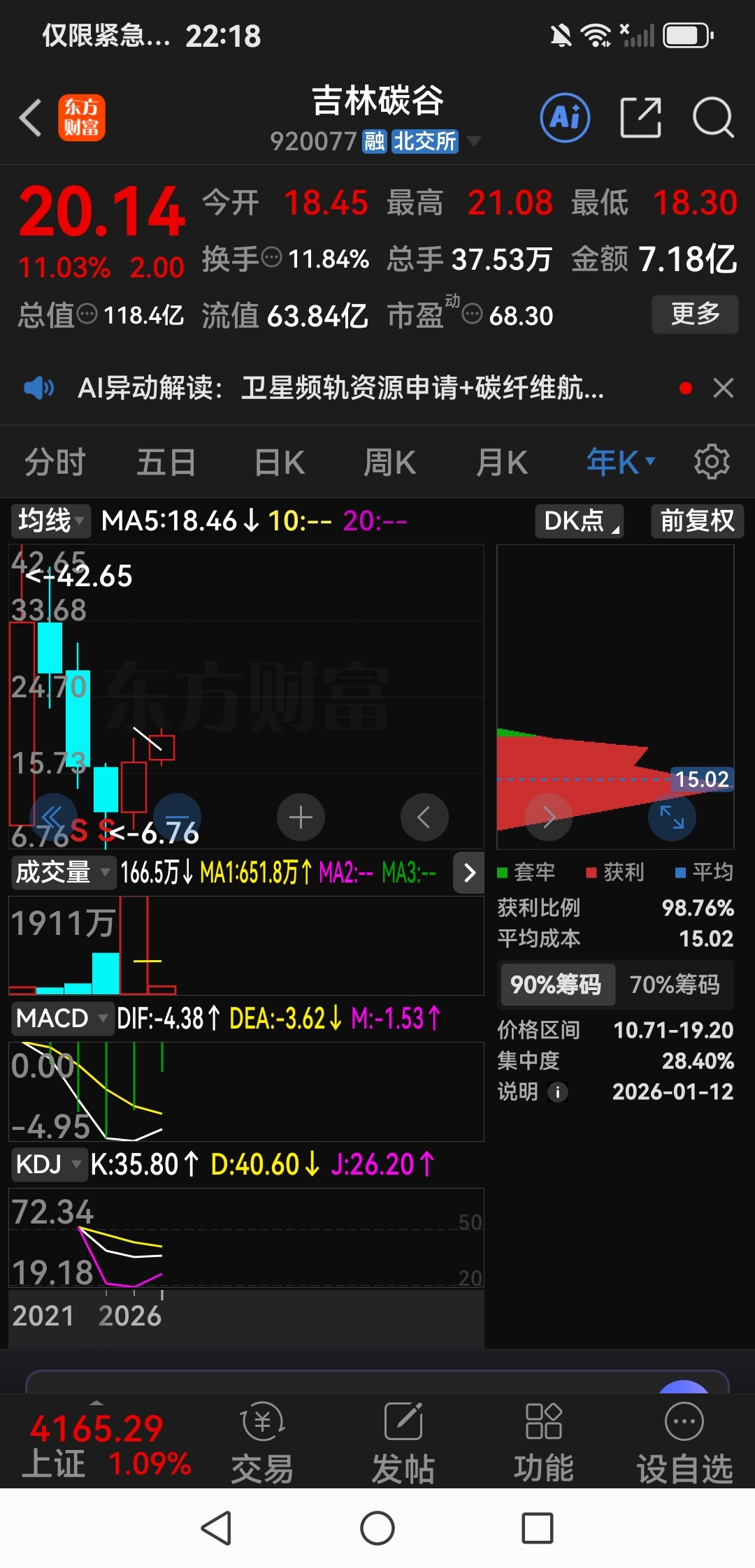The image size is (755, 1568).
Task: Tap the chip chart next arrow button
Action: pos(549,817)
